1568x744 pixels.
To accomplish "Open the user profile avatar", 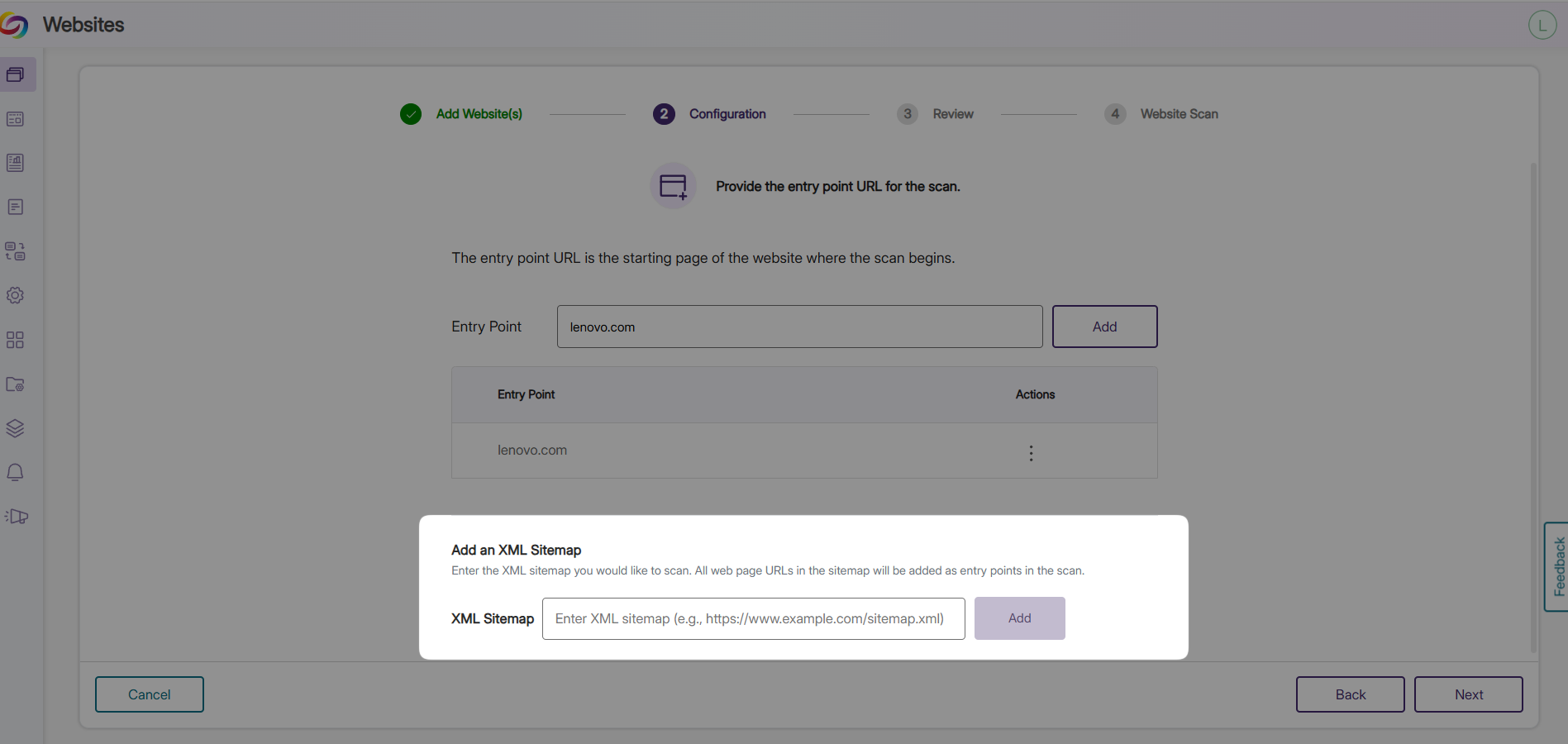I will (1542, 24).
